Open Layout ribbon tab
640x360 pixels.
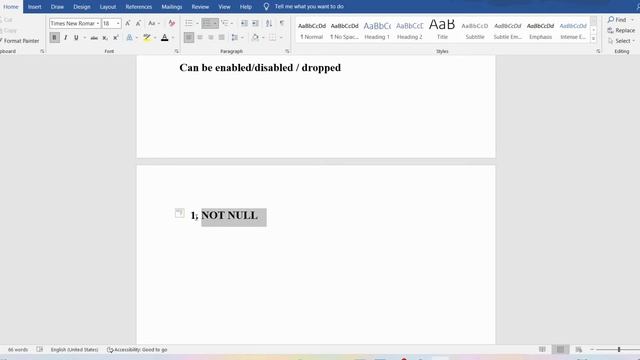pyautogui.click(x=108, y=7)
